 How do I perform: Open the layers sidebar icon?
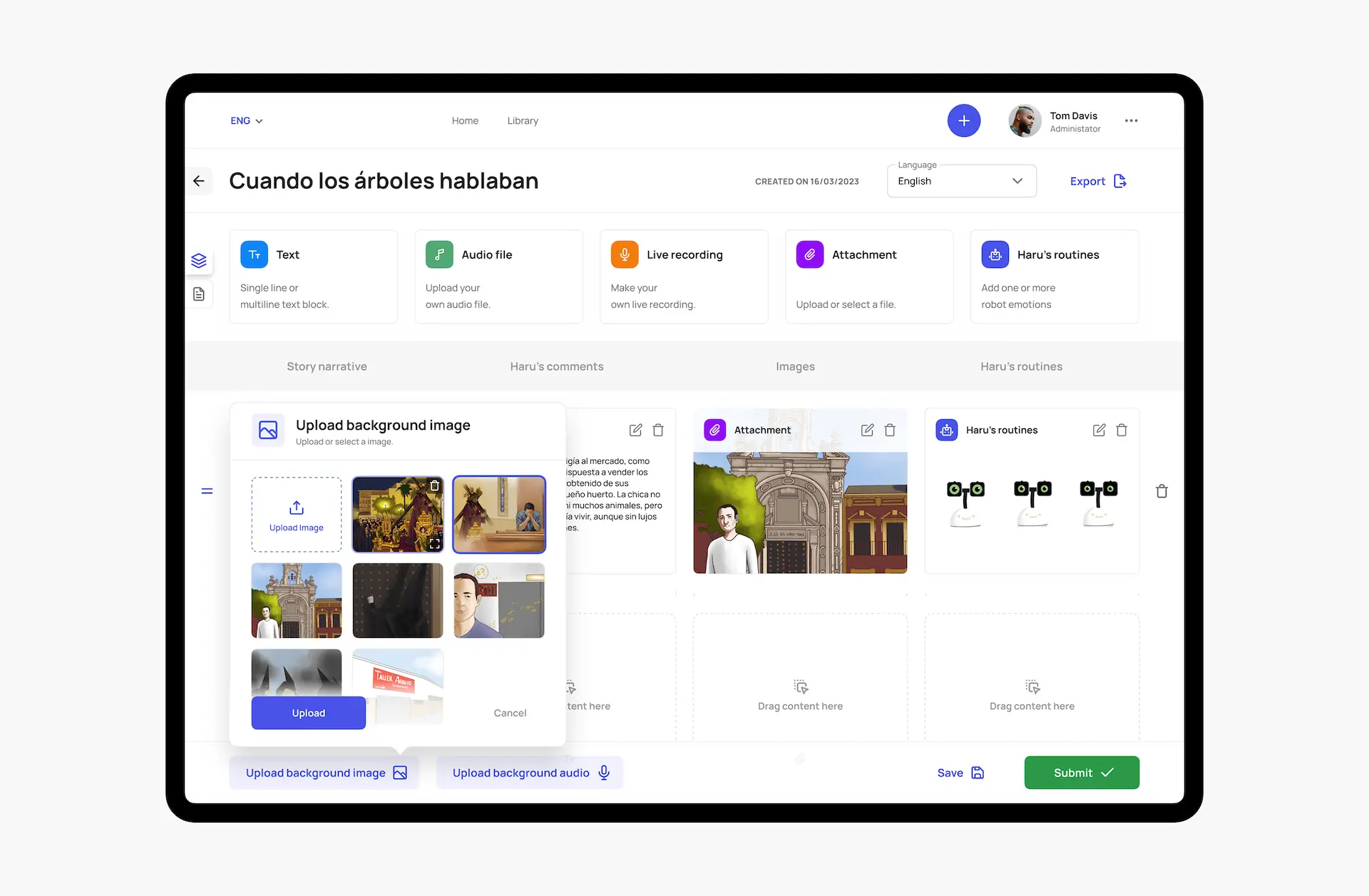[x=199, y=260]
